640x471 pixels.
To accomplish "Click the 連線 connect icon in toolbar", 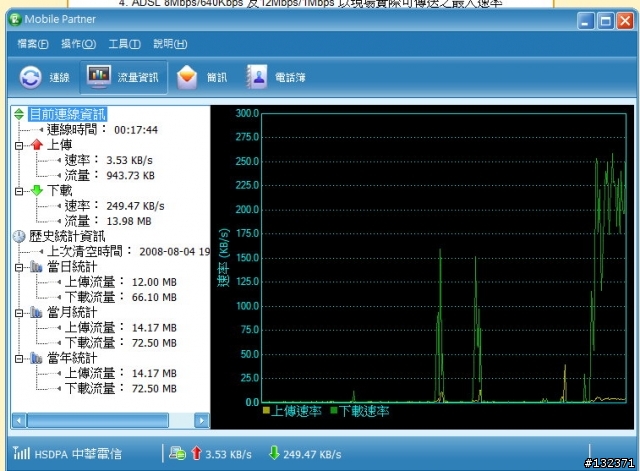I will (x=31, y=77).
